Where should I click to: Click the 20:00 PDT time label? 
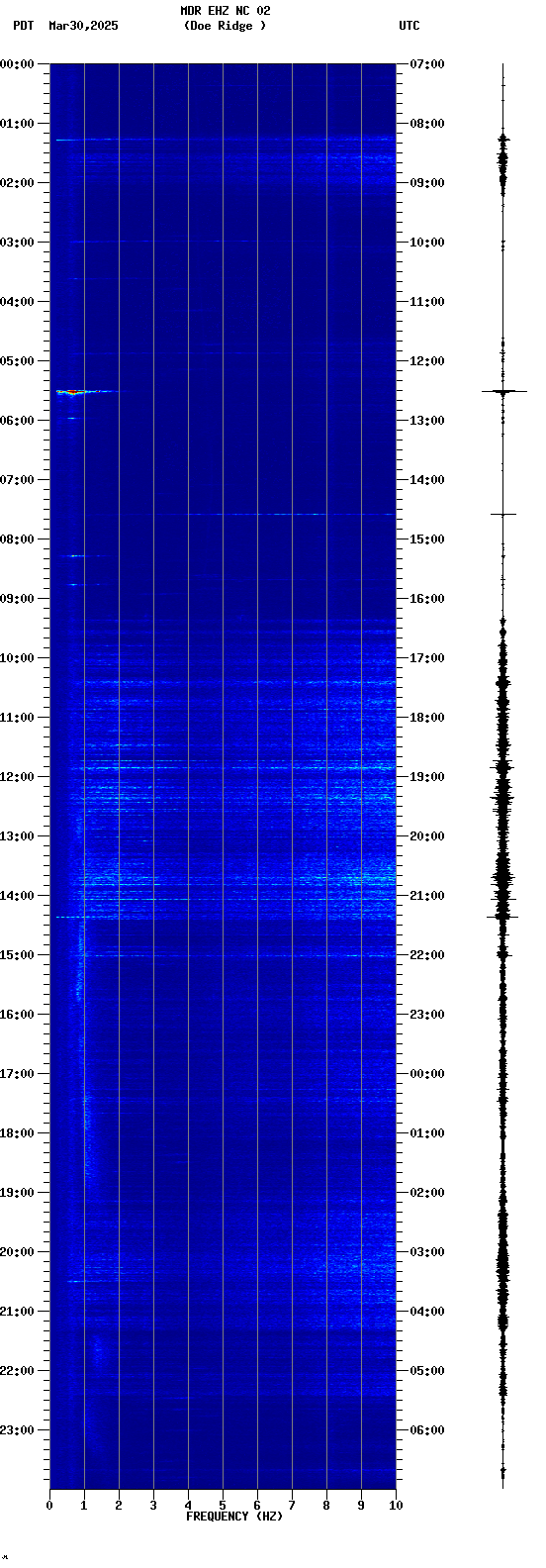(x=17, y=1252)
